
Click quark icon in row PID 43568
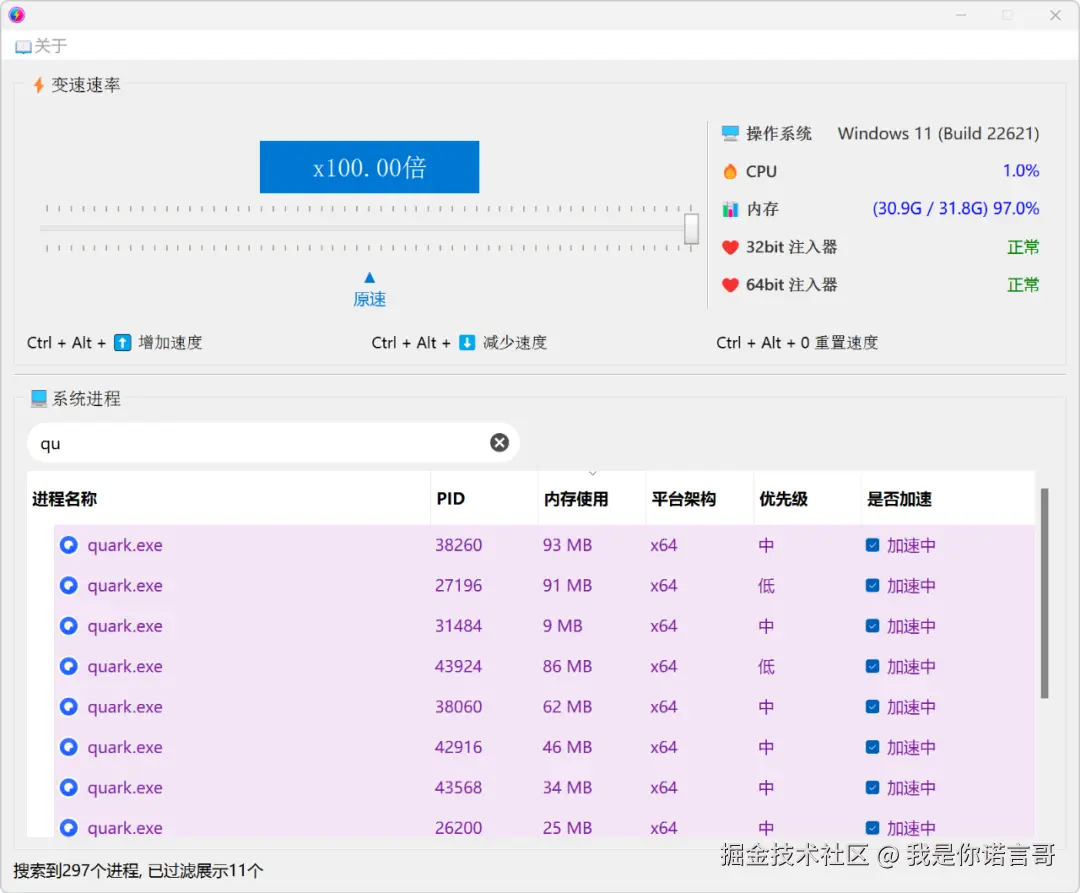tap(69, 788)
